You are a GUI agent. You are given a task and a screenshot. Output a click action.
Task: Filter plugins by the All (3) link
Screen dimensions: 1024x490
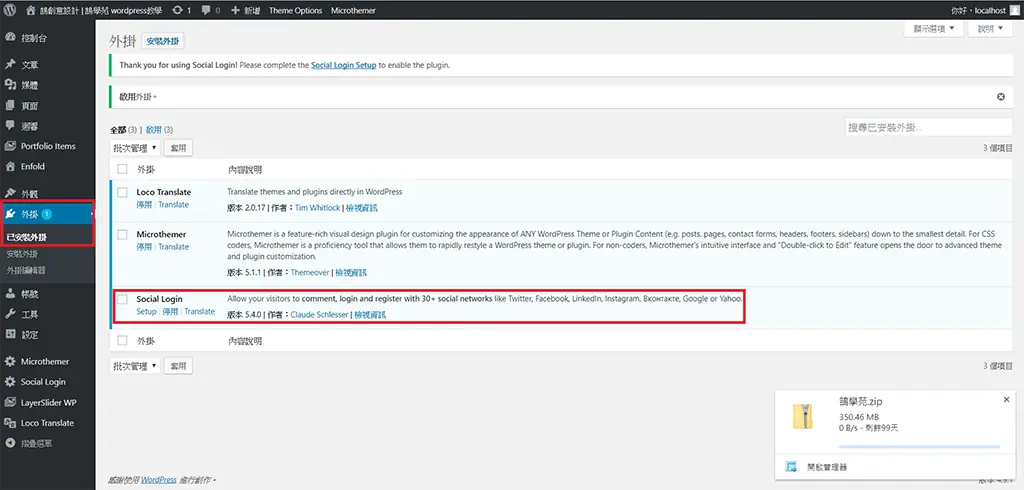pyautogui.click(x=123, y=129)
